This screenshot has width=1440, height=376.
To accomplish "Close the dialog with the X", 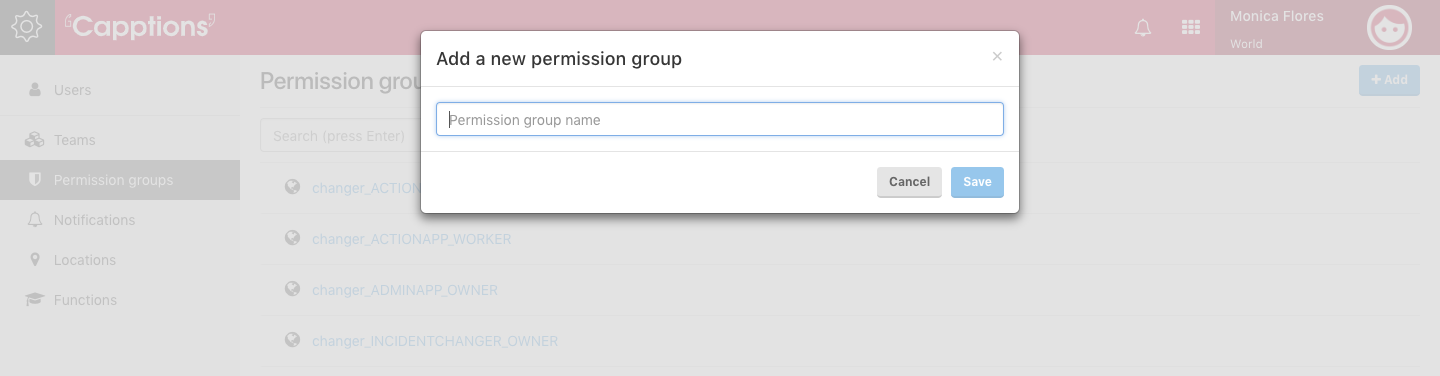I will point(997,57).
